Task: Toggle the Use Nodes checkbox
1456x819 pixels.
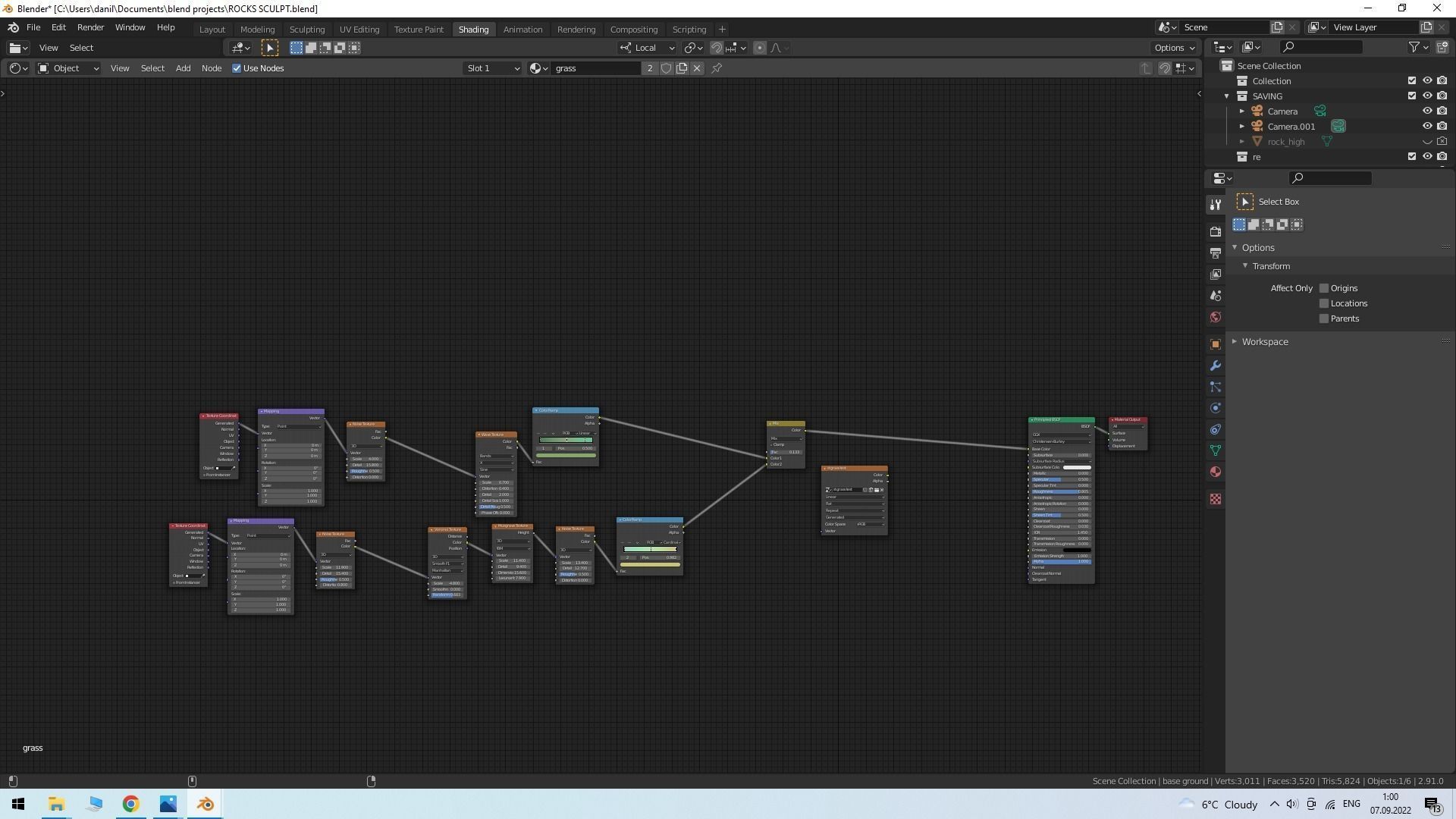Action: pyautogui.click(x=237, y=68)
